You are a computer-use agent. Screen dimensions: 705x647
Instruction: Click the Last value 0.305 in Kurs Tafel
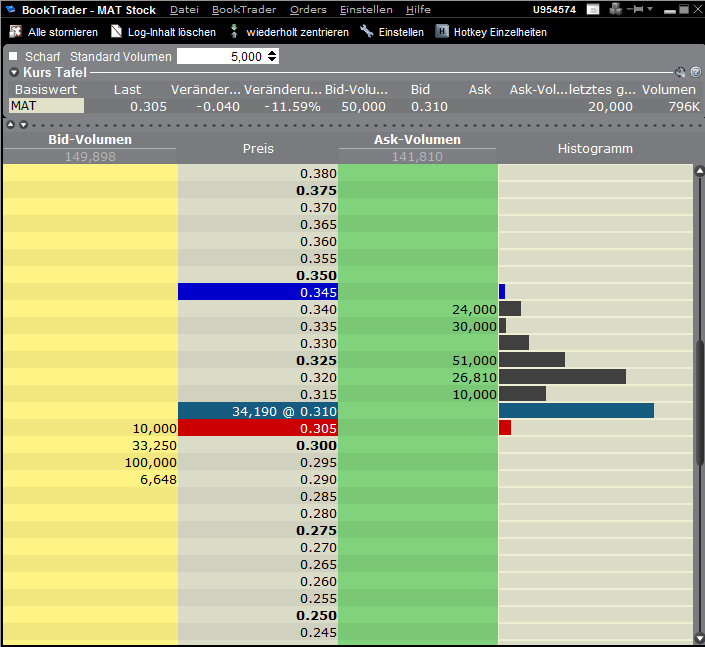click(148, 107)
